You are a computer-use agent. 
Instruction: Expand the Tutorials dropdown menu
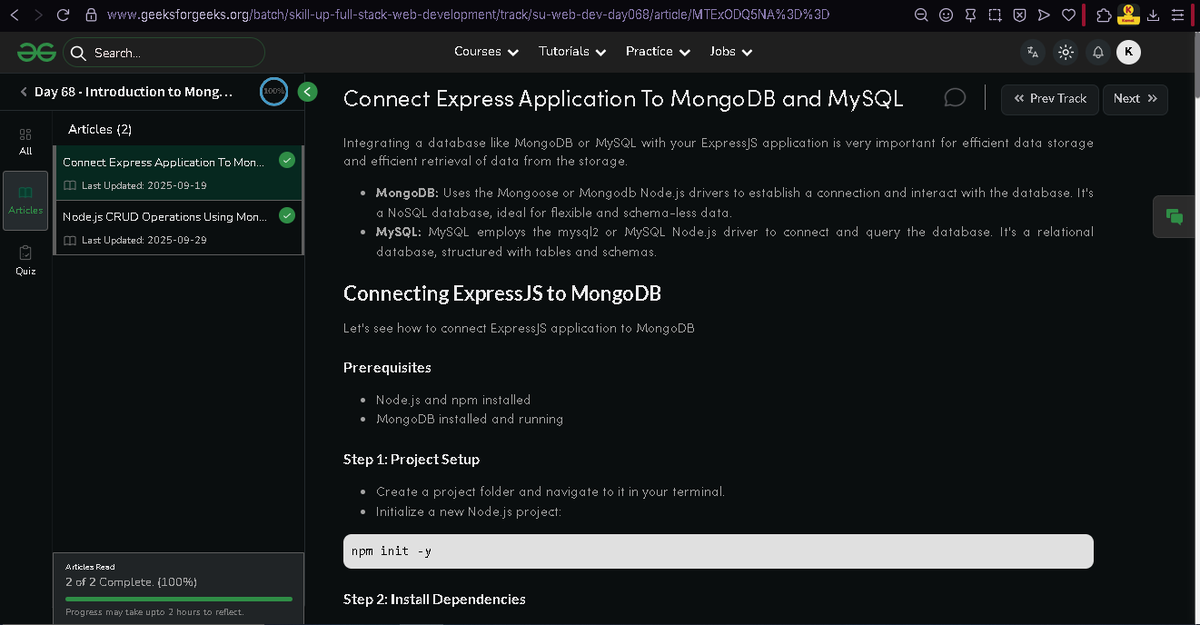point(572,52)
